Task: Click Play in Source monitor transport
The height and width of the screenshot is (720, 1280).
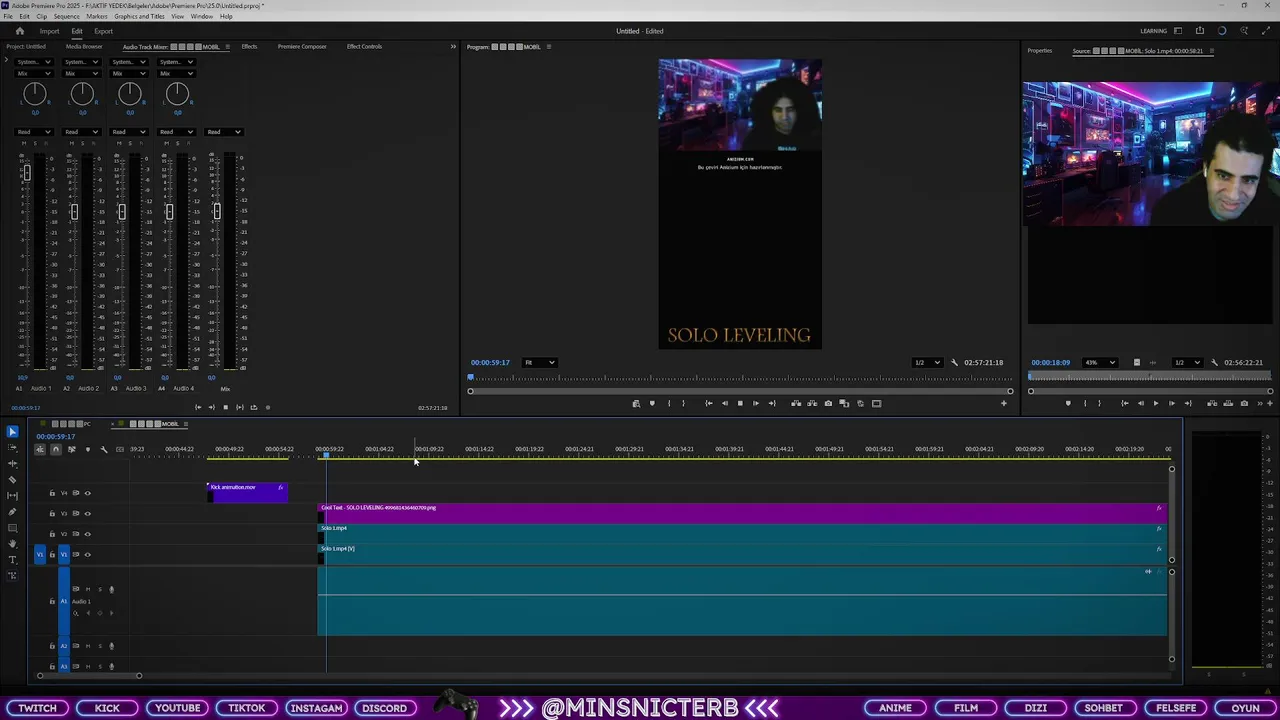Action: [x=1156, y=403]
